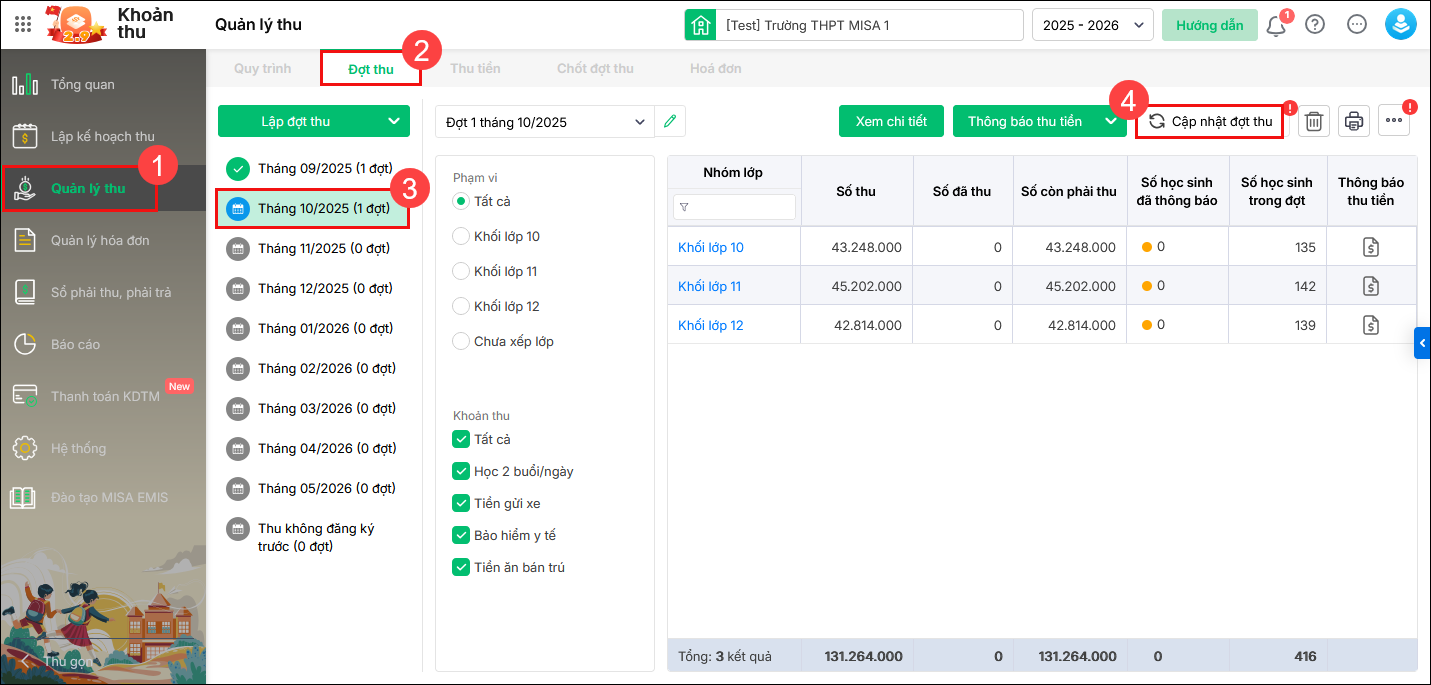Viewport: 1431px width, 685px height.
Task: Open the Lập đợt thu dropdown arrow
Action: 393,121
